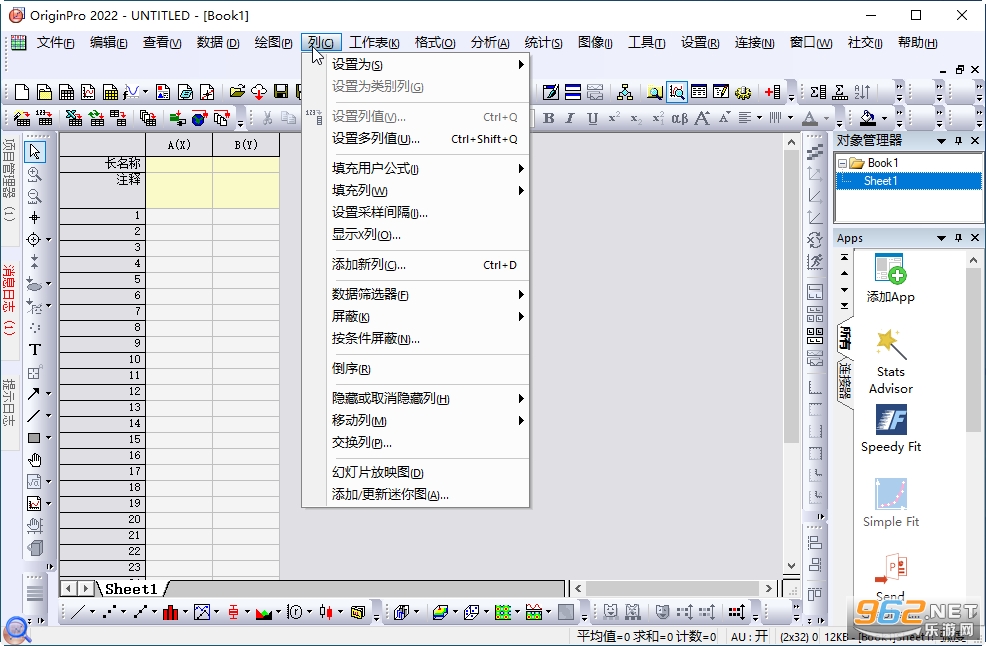Screen dimensions: 986x646
Task: Toggle Bold text formatting
Action: coord(548,118)
